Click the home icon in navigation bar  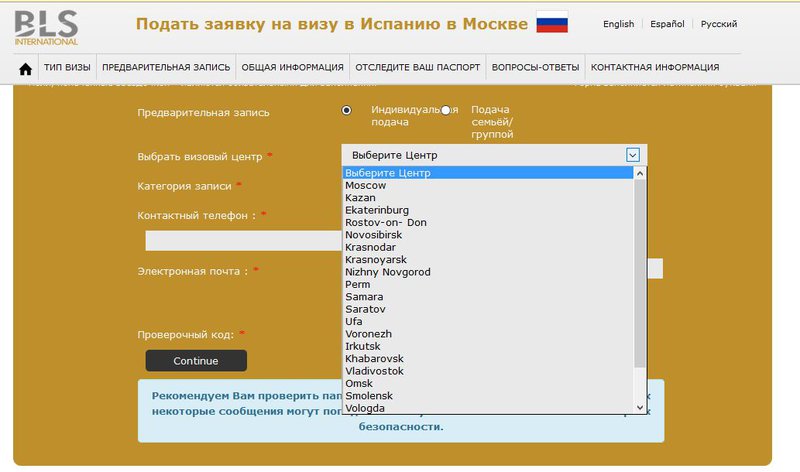tap(26, 68)
